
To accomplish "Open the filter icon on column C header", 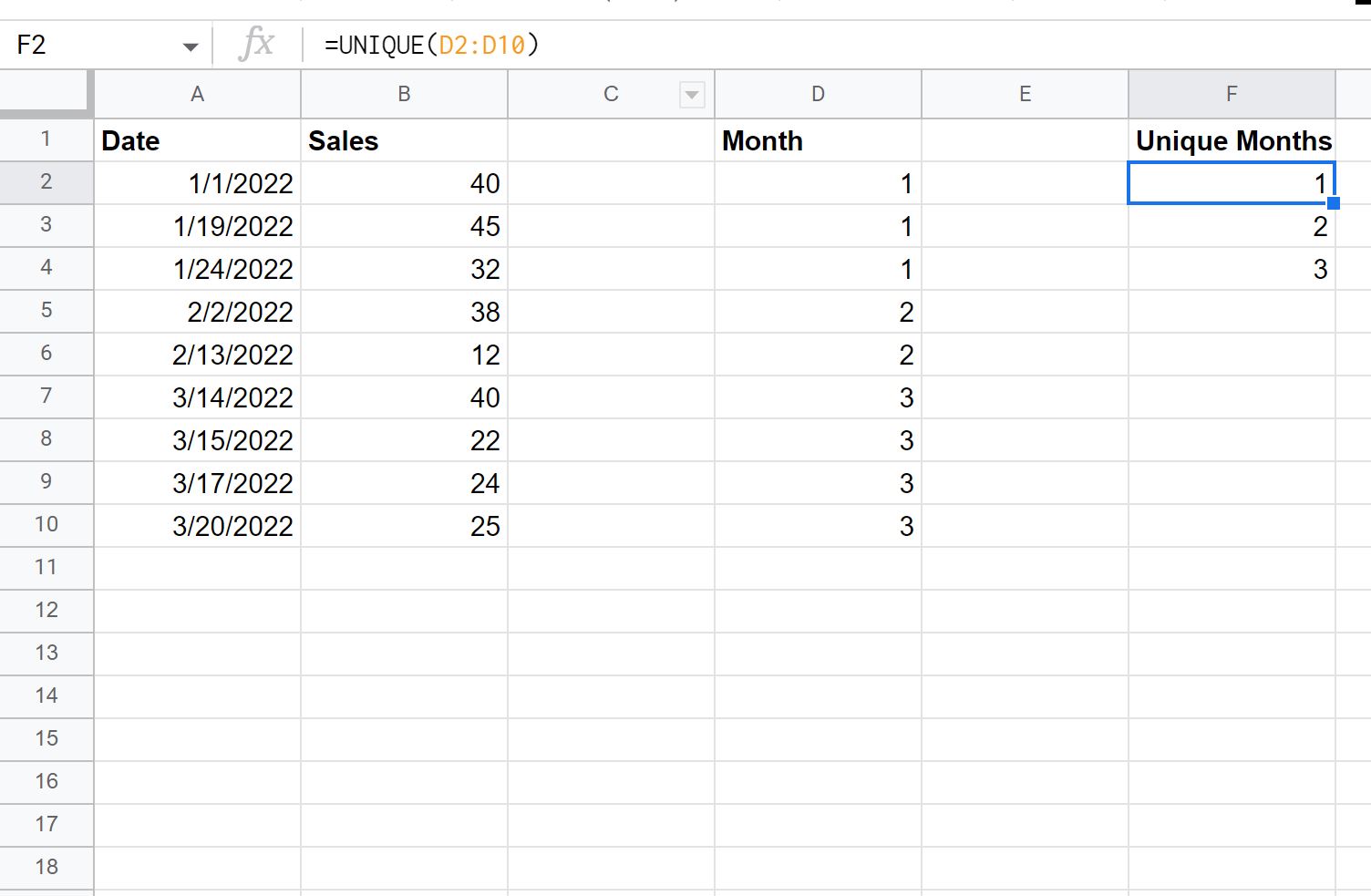I will coord(693,94).
